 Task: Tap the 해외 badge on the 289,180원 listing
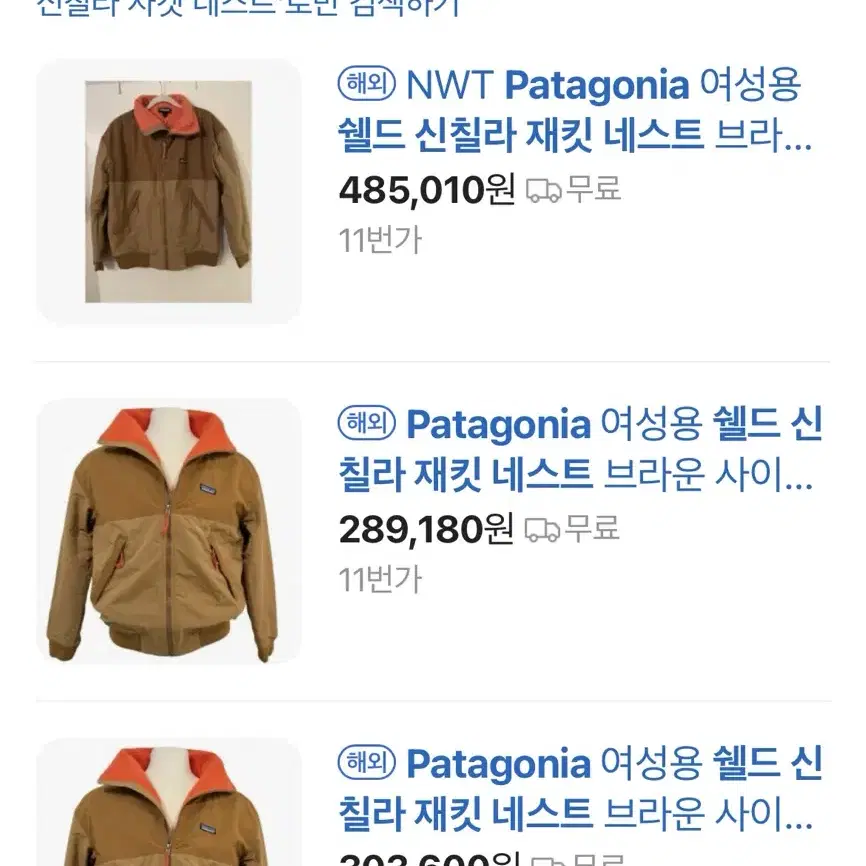pos(367,423)
